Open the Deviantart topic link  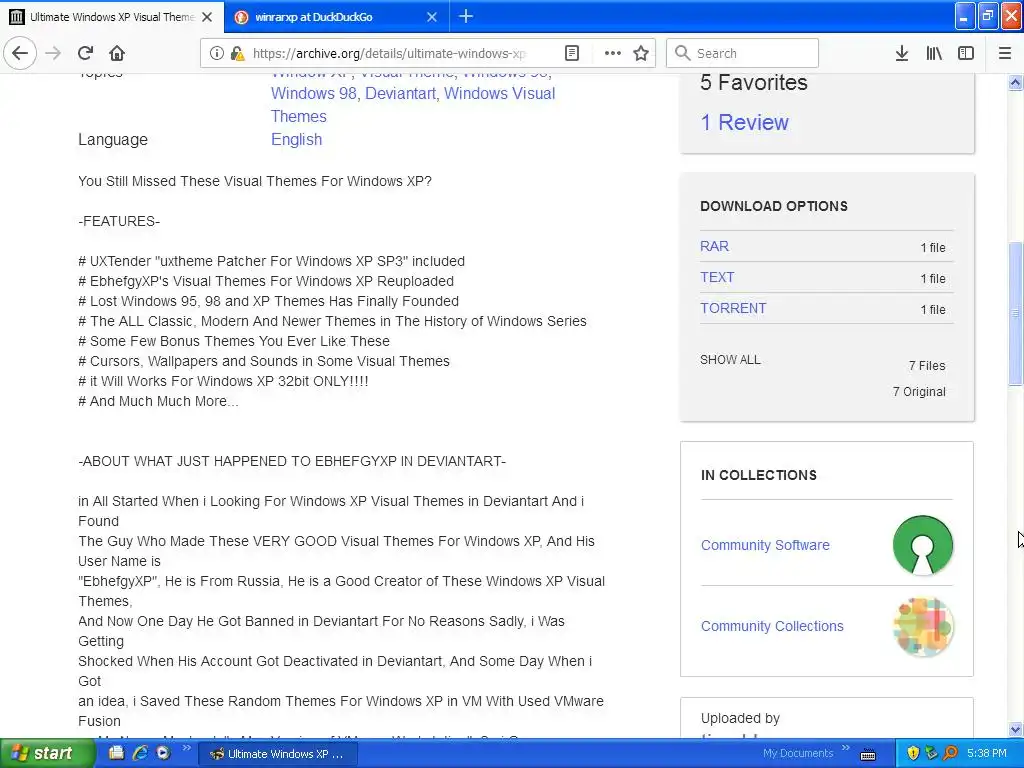coord(400,93)
